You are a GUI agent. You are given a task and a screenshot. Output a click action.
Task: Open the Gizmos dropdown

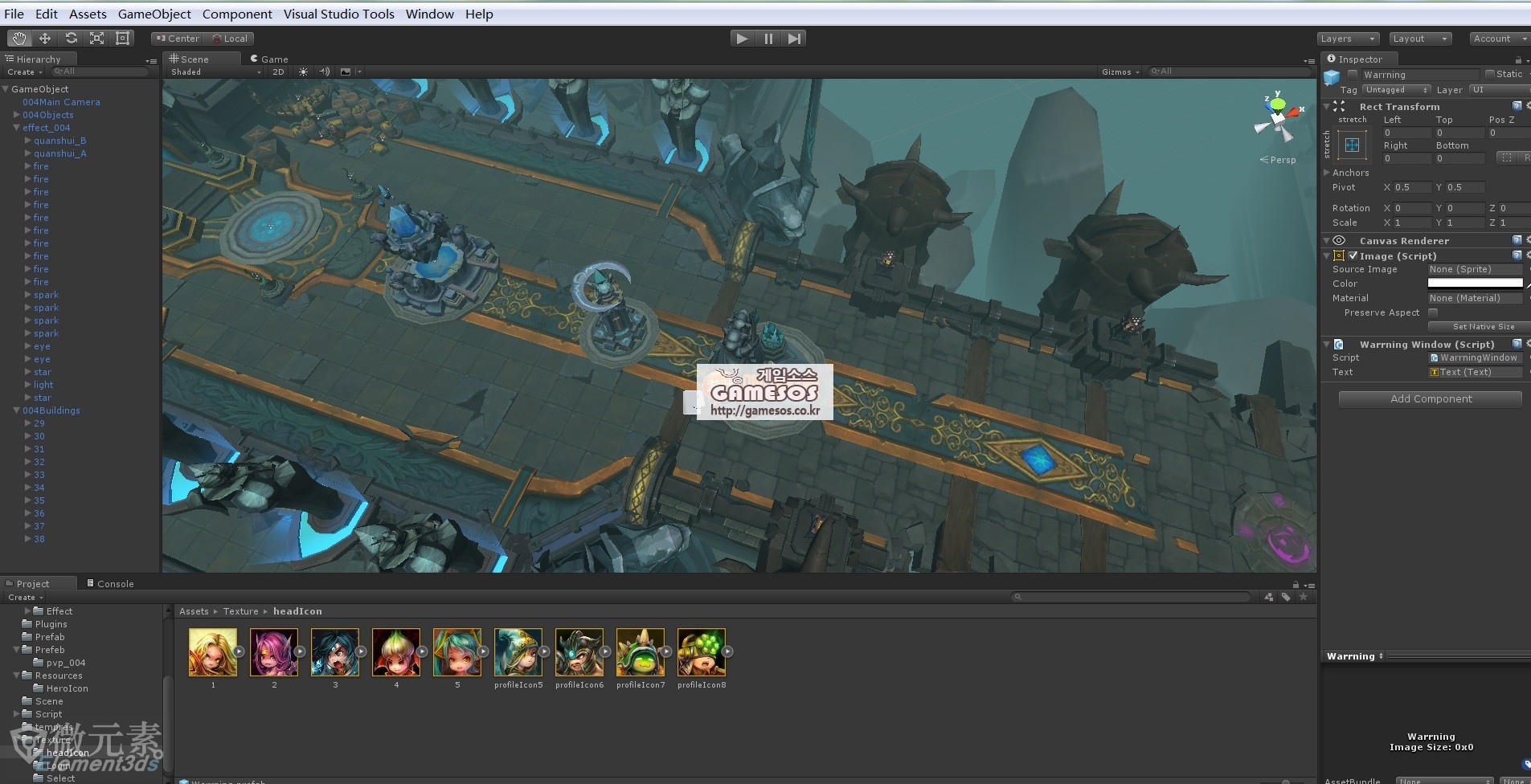pos(1120,71)
